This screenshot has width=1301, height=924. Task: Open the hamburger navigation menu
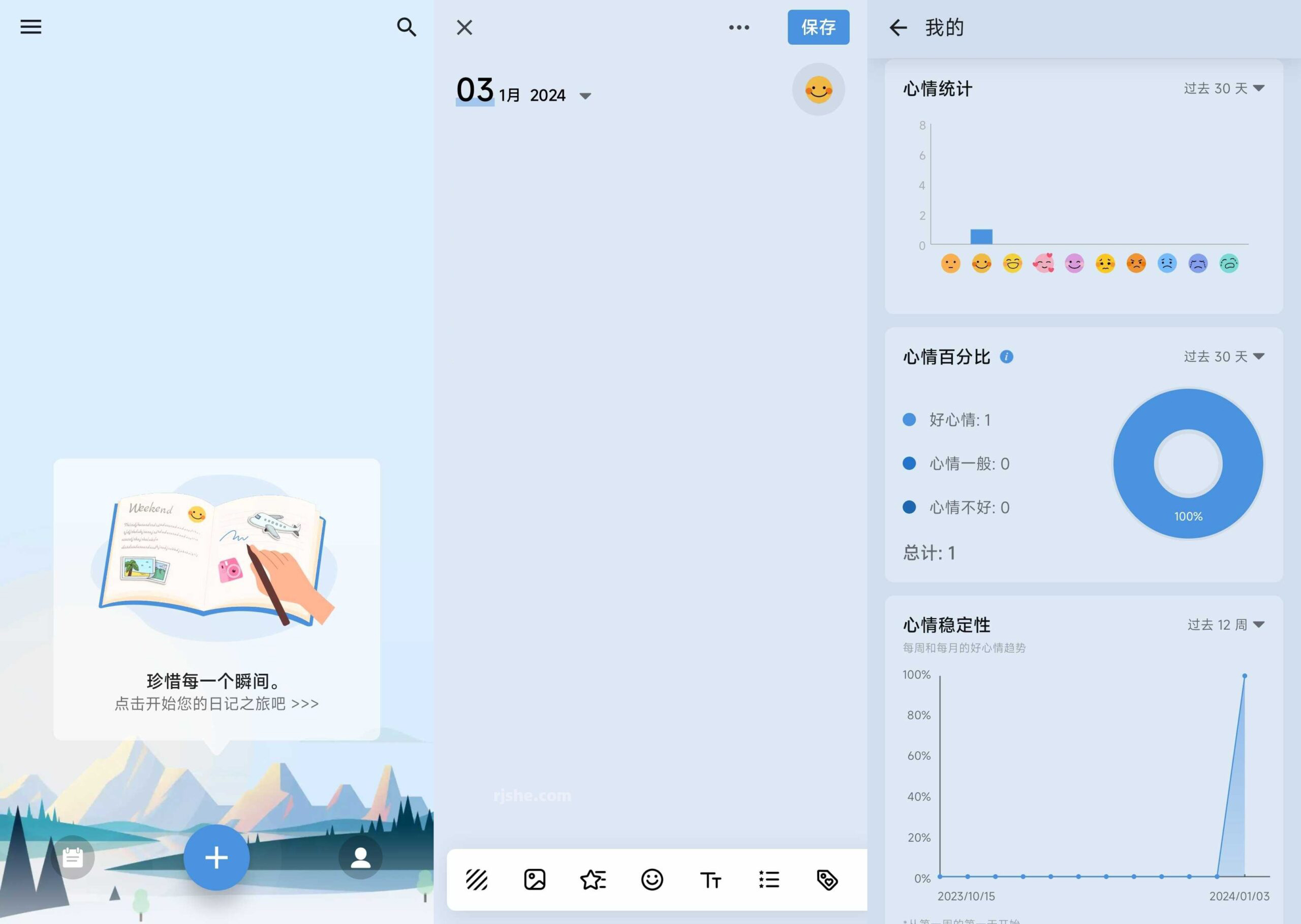(30, 27)
